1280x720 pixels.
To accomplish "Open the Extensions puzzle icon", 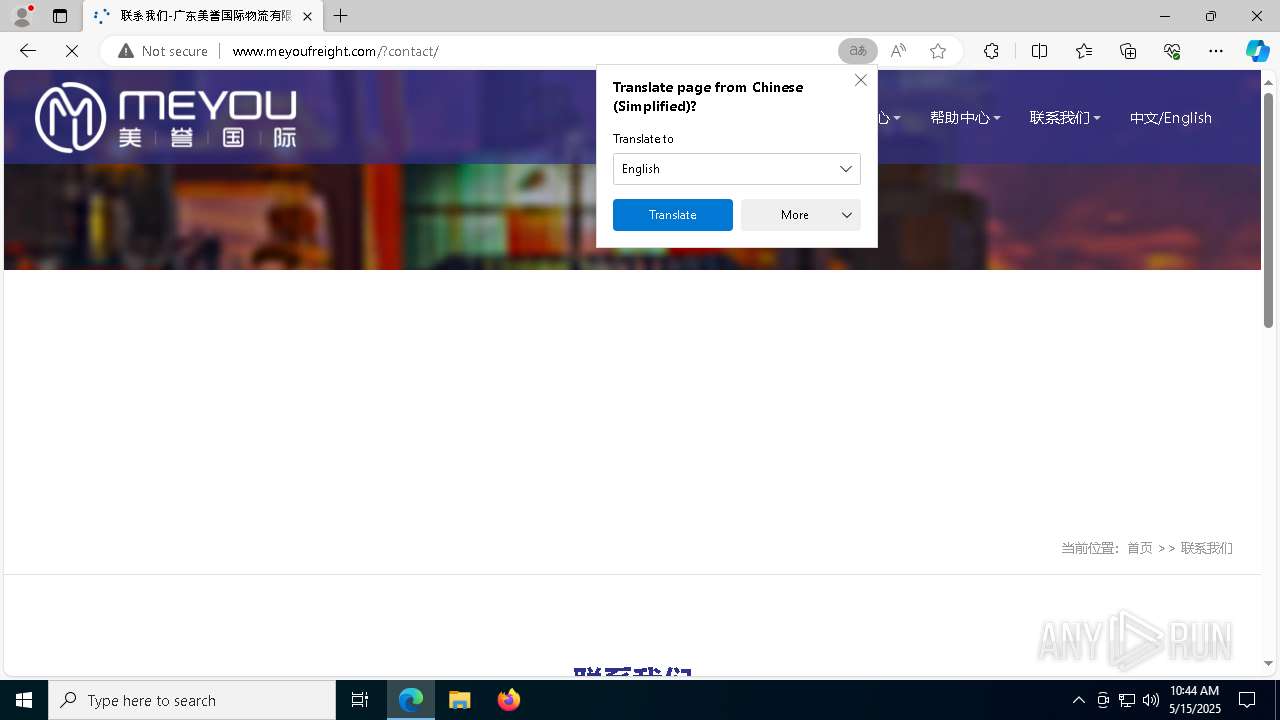I will tap(991, 51).
